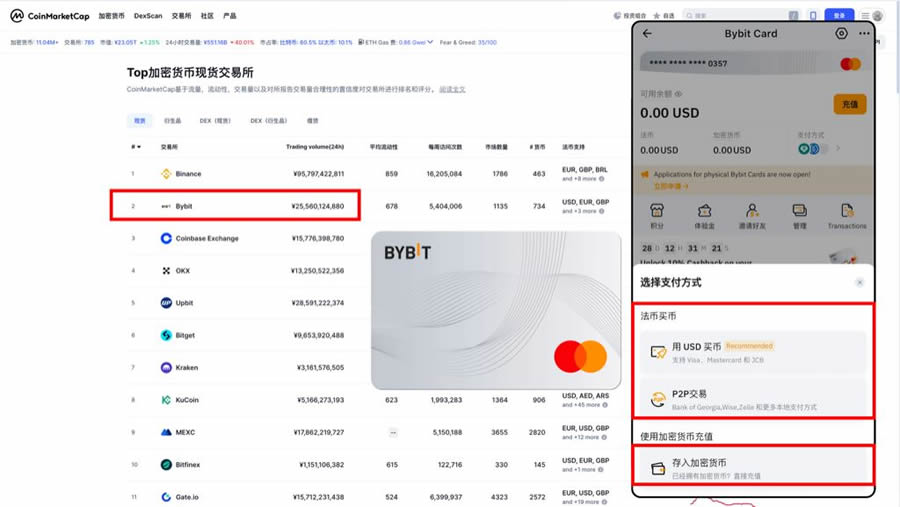Viewport: 900px width, 507px height.
Task: Close the 选择支付方式 sheet with X
Action: click(x=859, y=282)
